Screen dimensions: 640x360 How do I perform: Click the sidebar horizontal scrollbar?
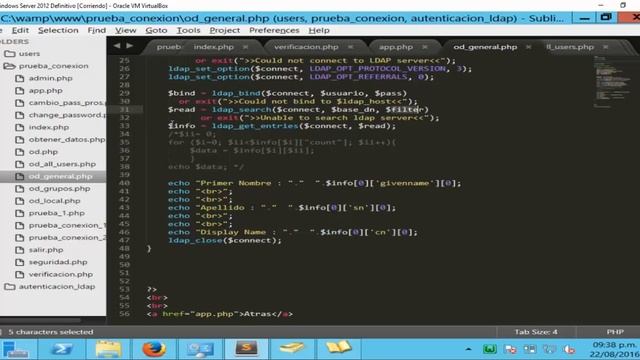tap(41, 320)
